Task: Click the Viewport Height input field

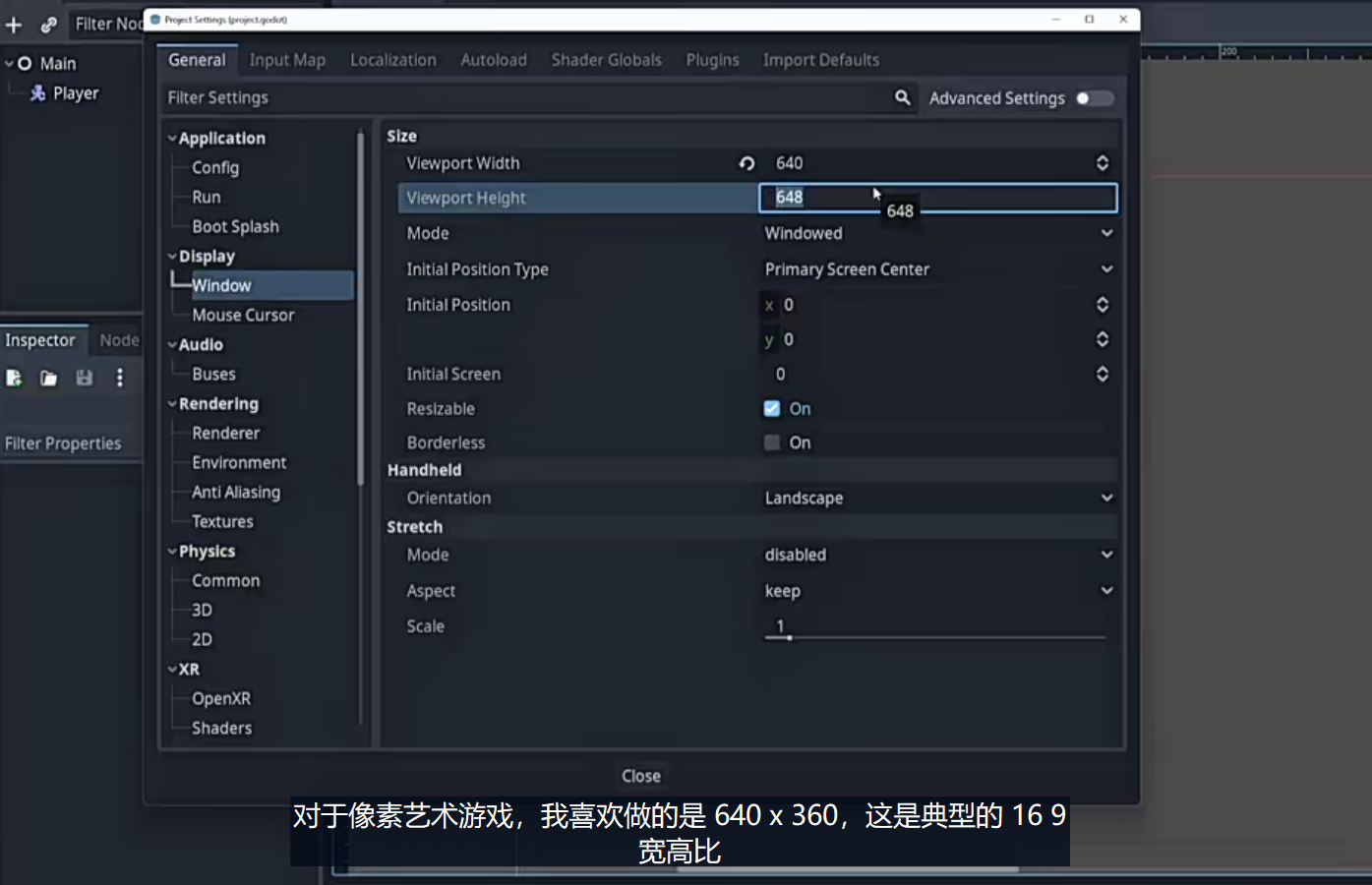Action: [x=938, y=198]
